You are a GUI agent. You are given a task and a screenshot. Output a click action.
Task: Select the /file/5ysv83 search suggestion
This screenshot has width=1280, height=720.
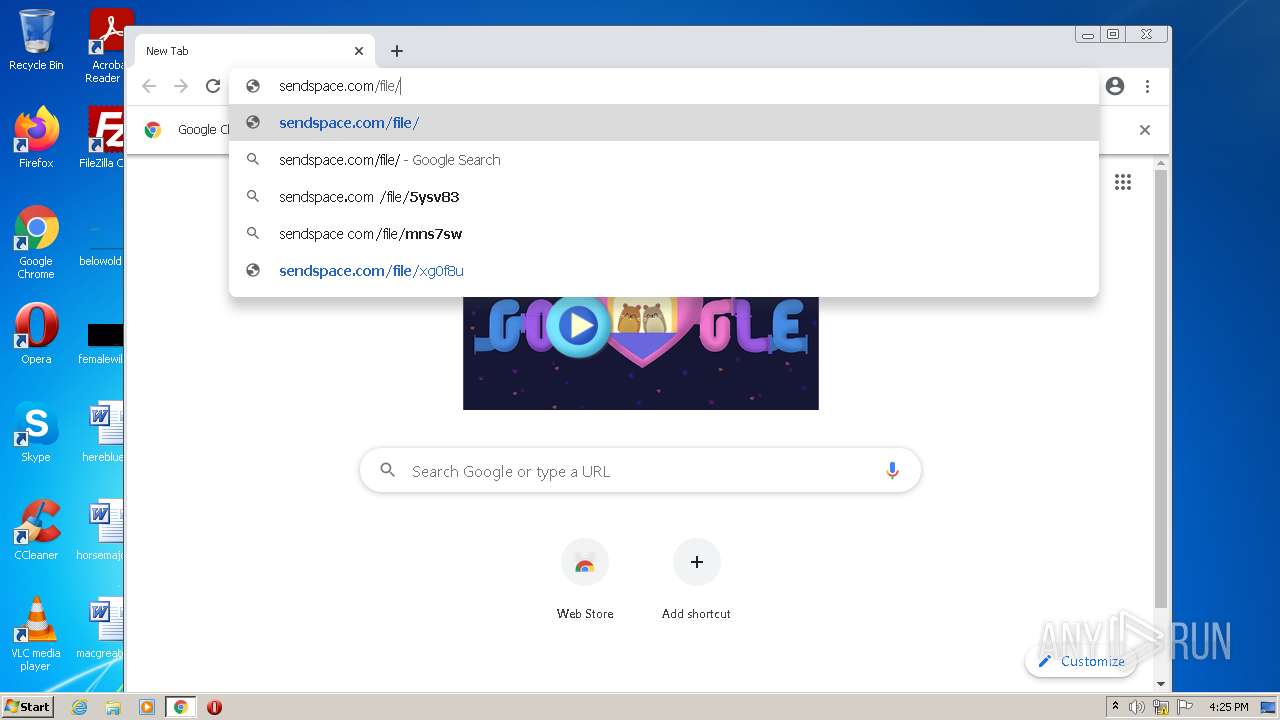click(664, 197)
